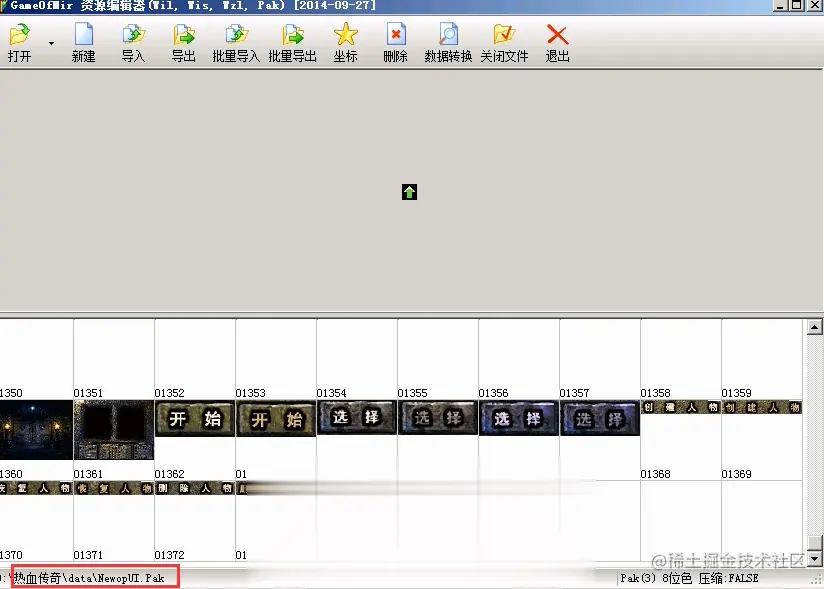Screen dimensions: 824x589
Task: Click the vertical scrollbar thumb
Action: point(814,543)
